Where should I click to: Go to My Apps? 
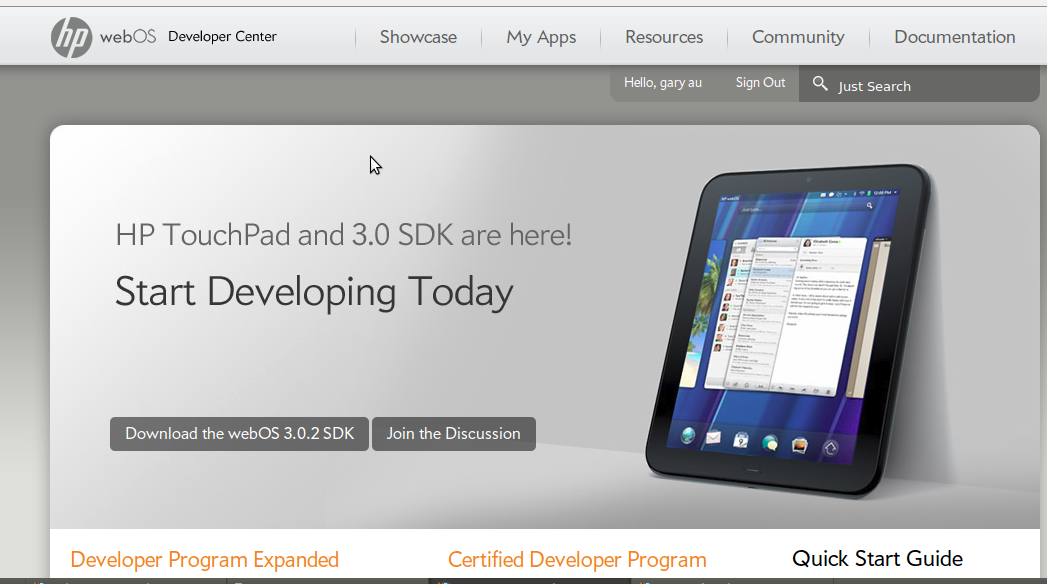click(x=541, y=37)
